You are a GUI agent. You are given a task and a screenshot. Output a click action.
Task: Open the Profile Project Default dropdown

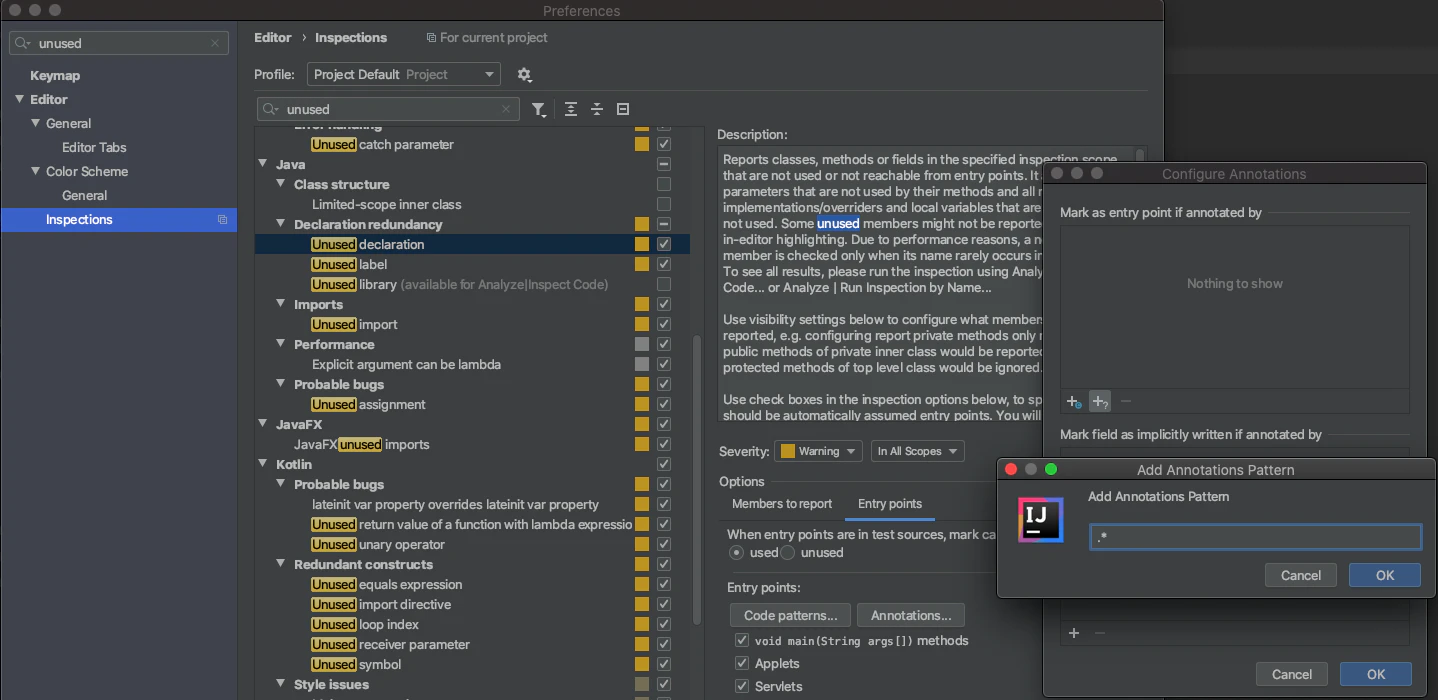tap(403, 75)
